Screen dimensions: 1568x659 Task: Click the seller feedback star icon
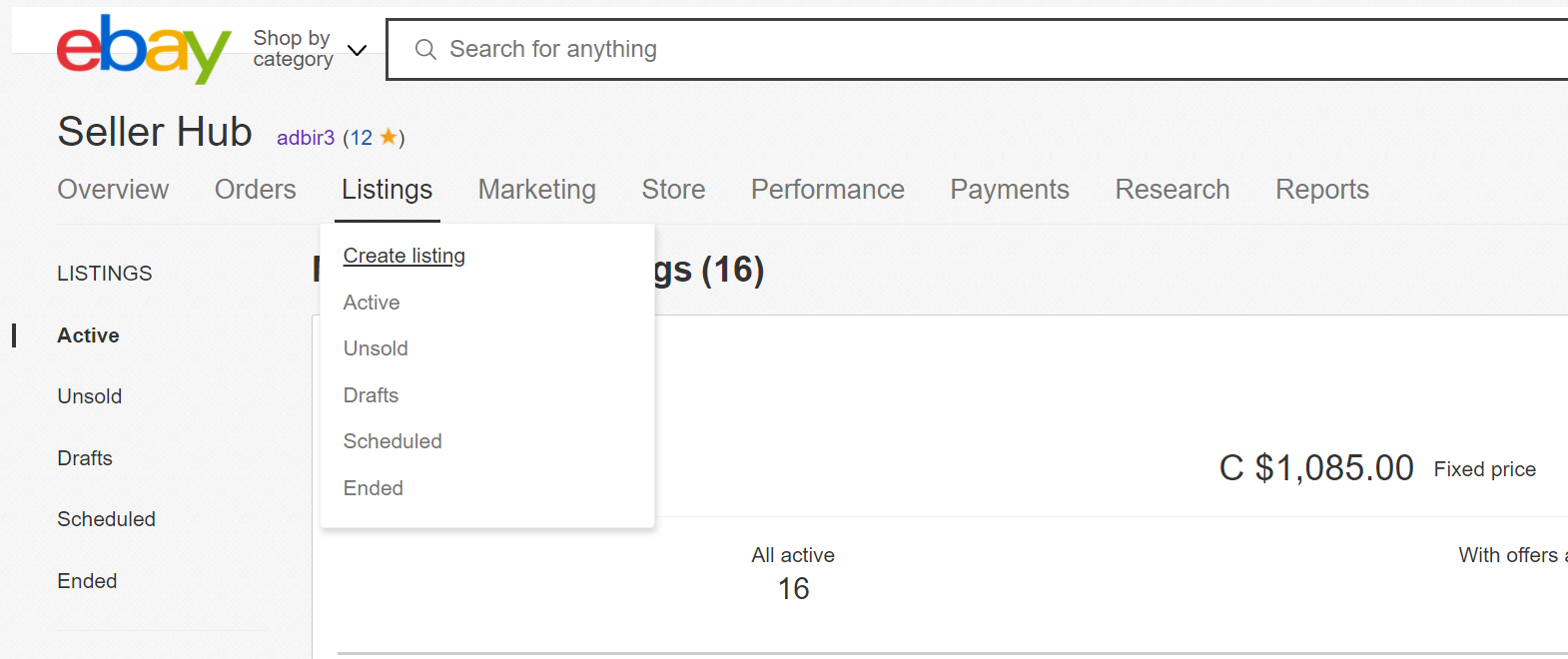pyautogui.click(x=389, y=137)
